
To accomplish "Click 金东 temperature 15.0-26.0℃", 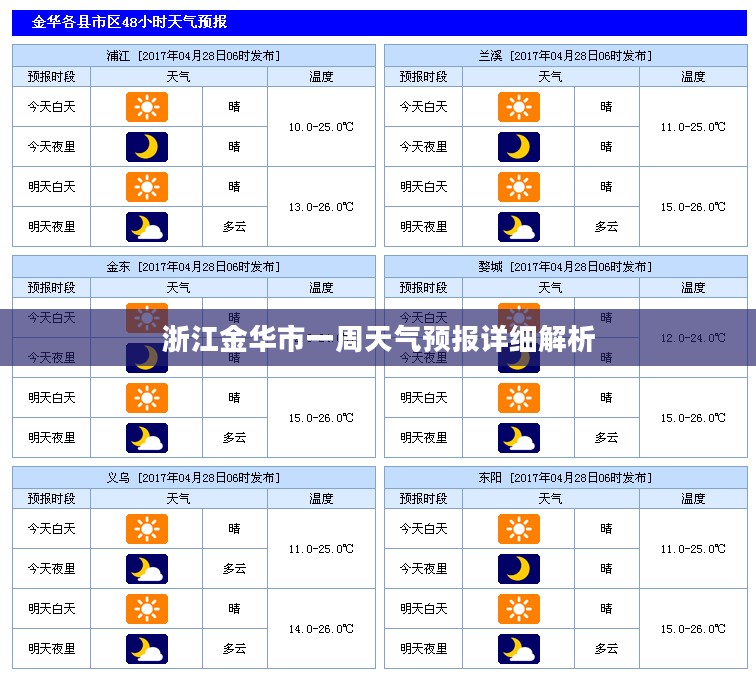I will pyautogui.click(x=321, y=418).
